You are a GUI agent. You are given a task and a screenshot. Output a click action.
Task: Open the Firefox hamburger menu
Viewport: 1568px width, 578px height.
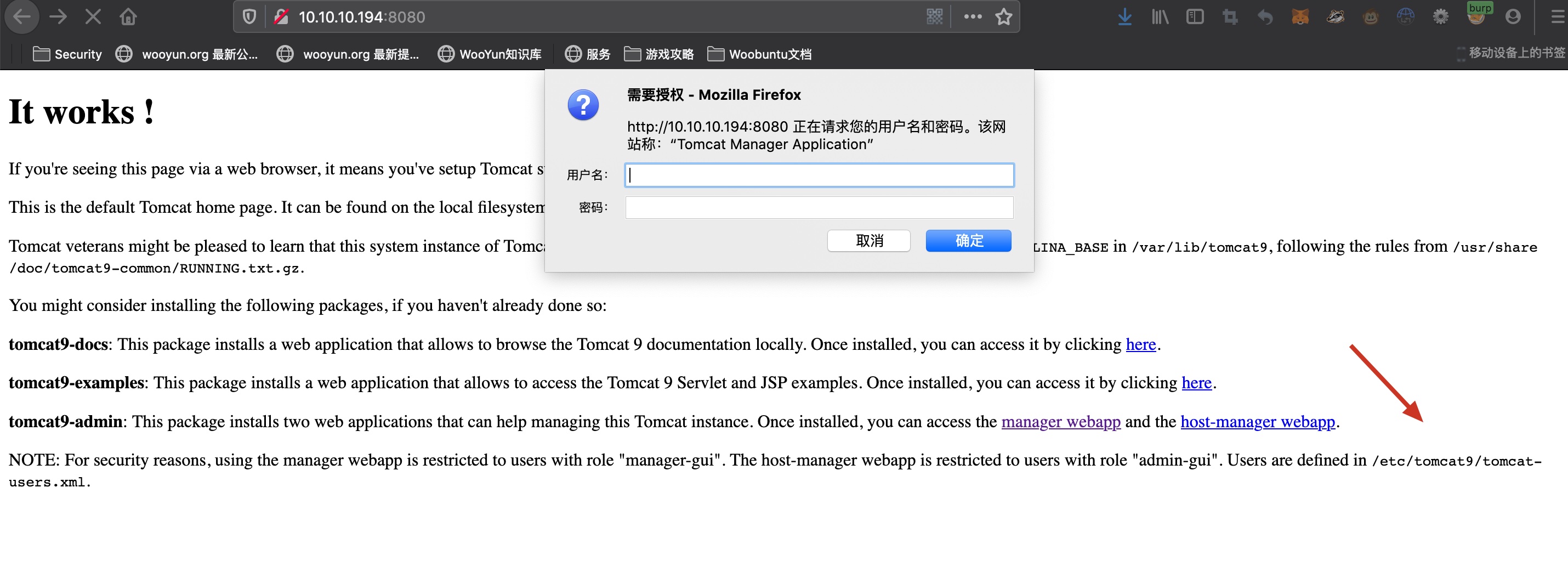coord(1557,17)
